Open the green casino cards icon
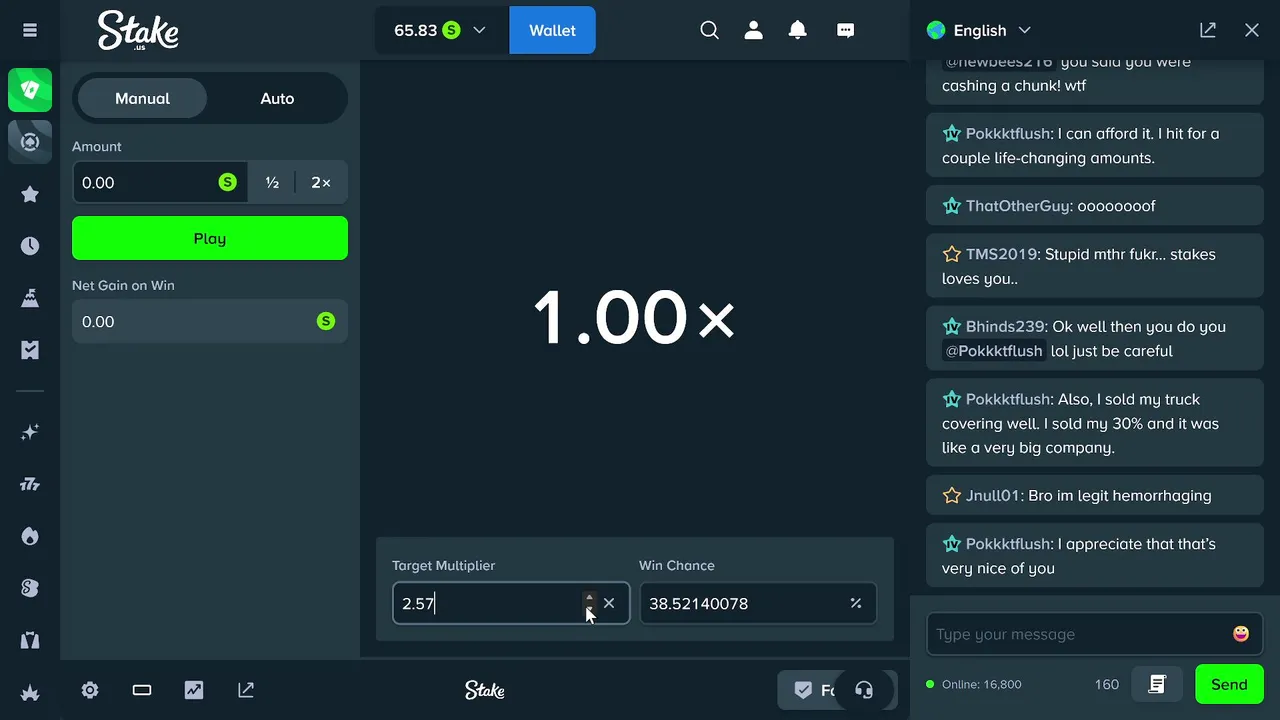The image size is (1280, 720). coord(30,90)
